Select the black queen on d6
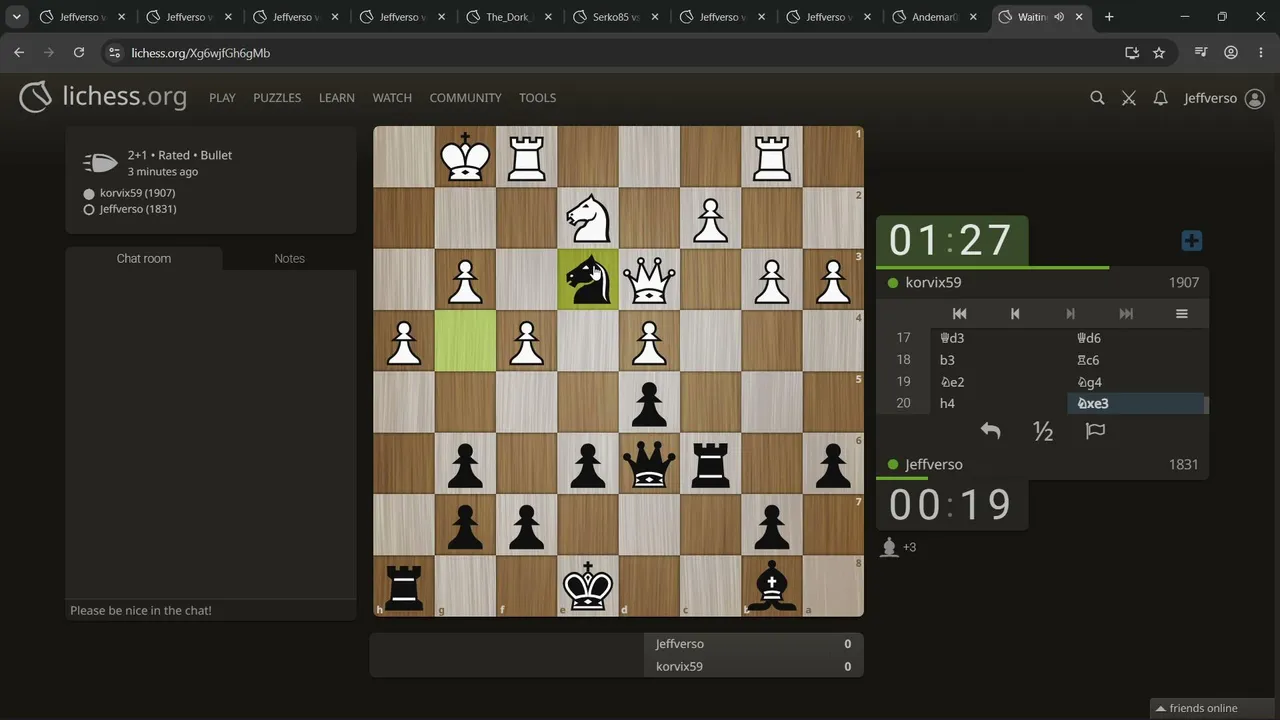This screenshot has height=720, width=1280. pyautogui.click(x=649, y=463)
